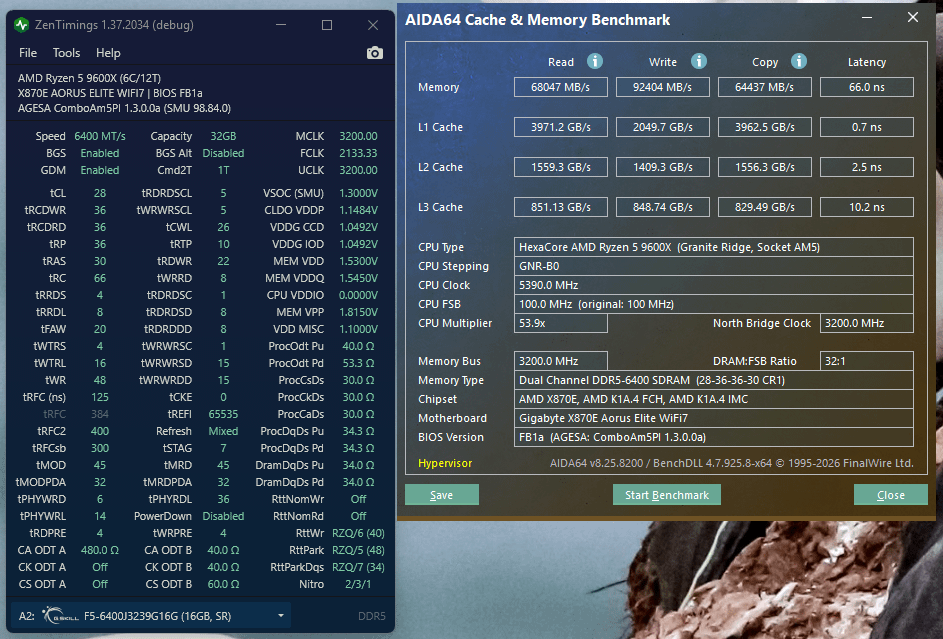Open the File menu
This screenshot has width=943, height=639.
click(x=28, y=53)
